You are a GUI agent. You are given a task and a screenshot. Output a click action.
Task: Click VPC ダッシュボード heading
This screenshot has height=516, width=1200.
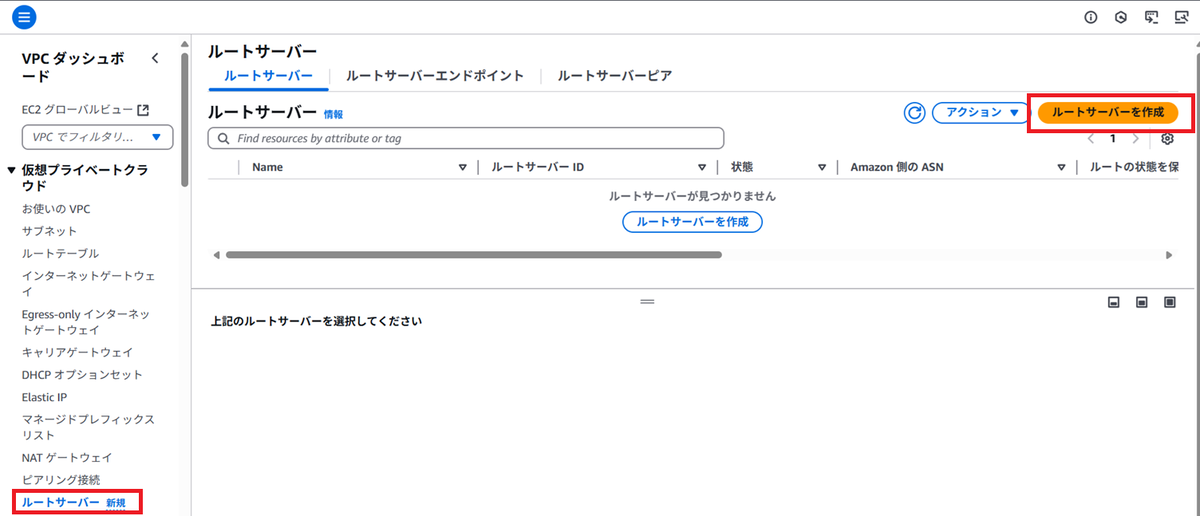pos(74,67)
